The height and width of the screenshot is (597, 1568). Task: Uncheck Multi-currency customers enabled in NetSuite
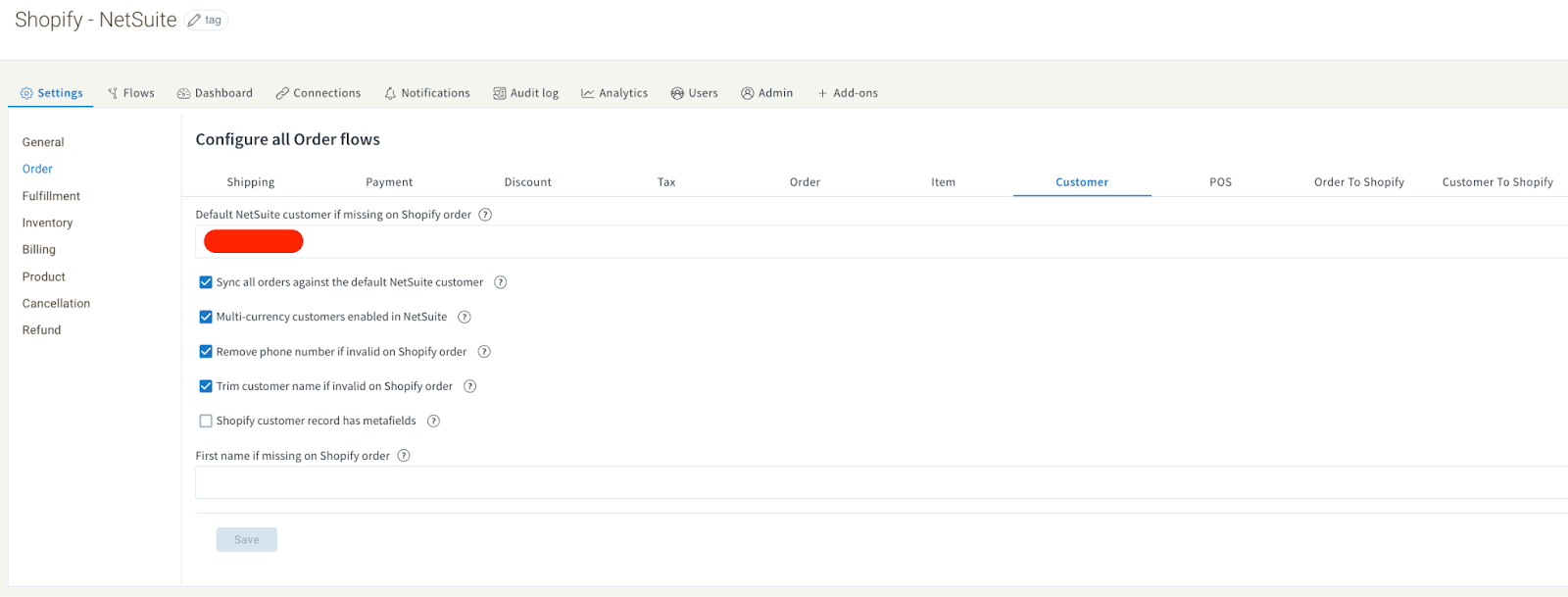tap(206, 317)
